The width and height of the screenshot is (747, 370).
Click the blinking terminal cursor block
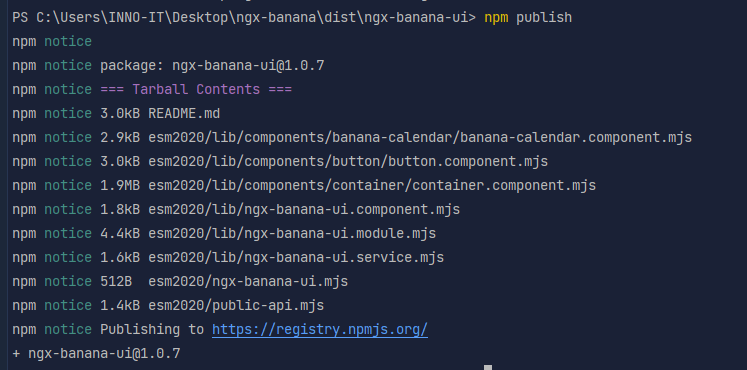(488, 368)
